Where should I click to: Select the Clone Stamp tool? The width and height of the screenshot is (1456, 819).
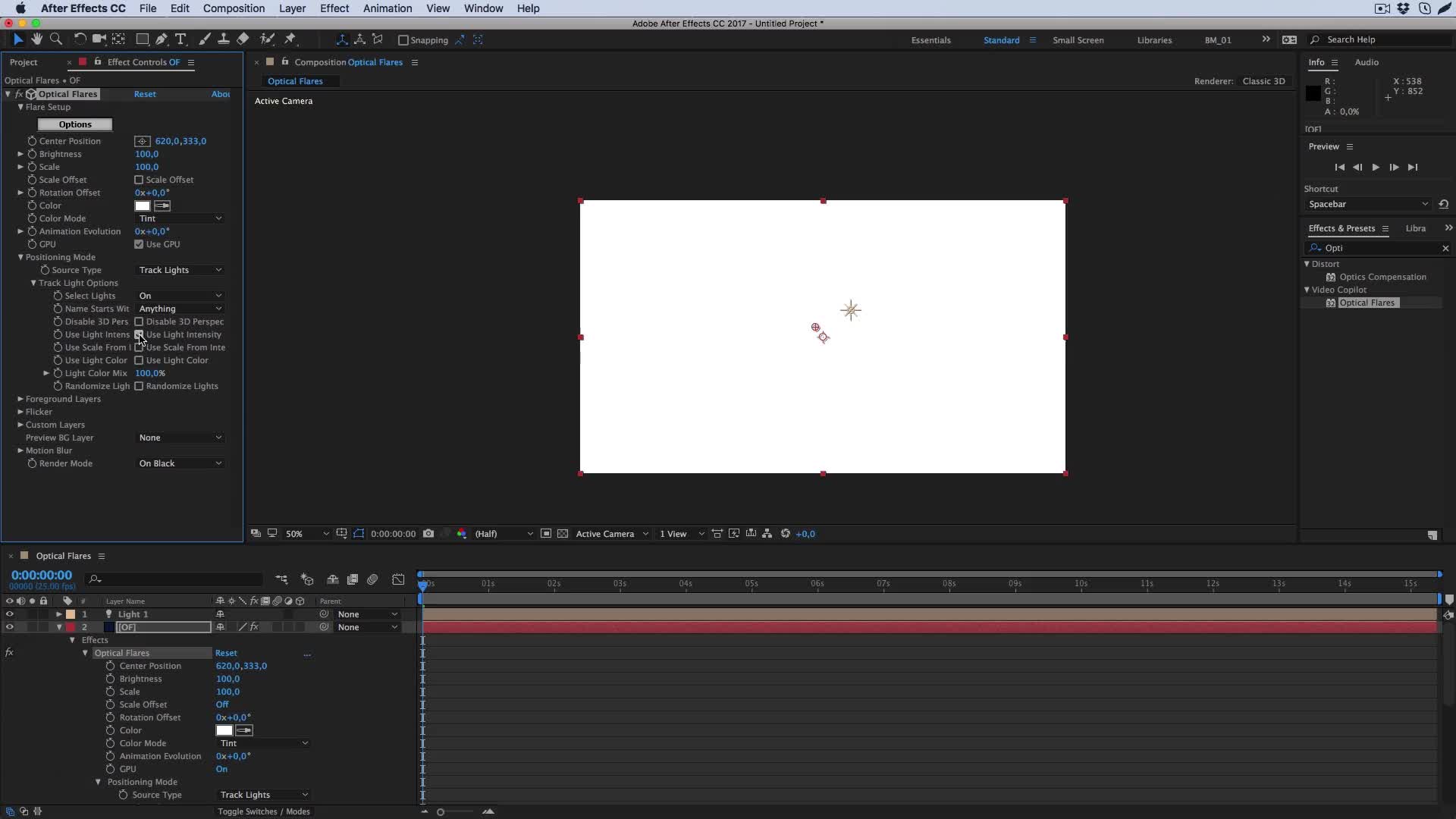click(x=224, y=39)
